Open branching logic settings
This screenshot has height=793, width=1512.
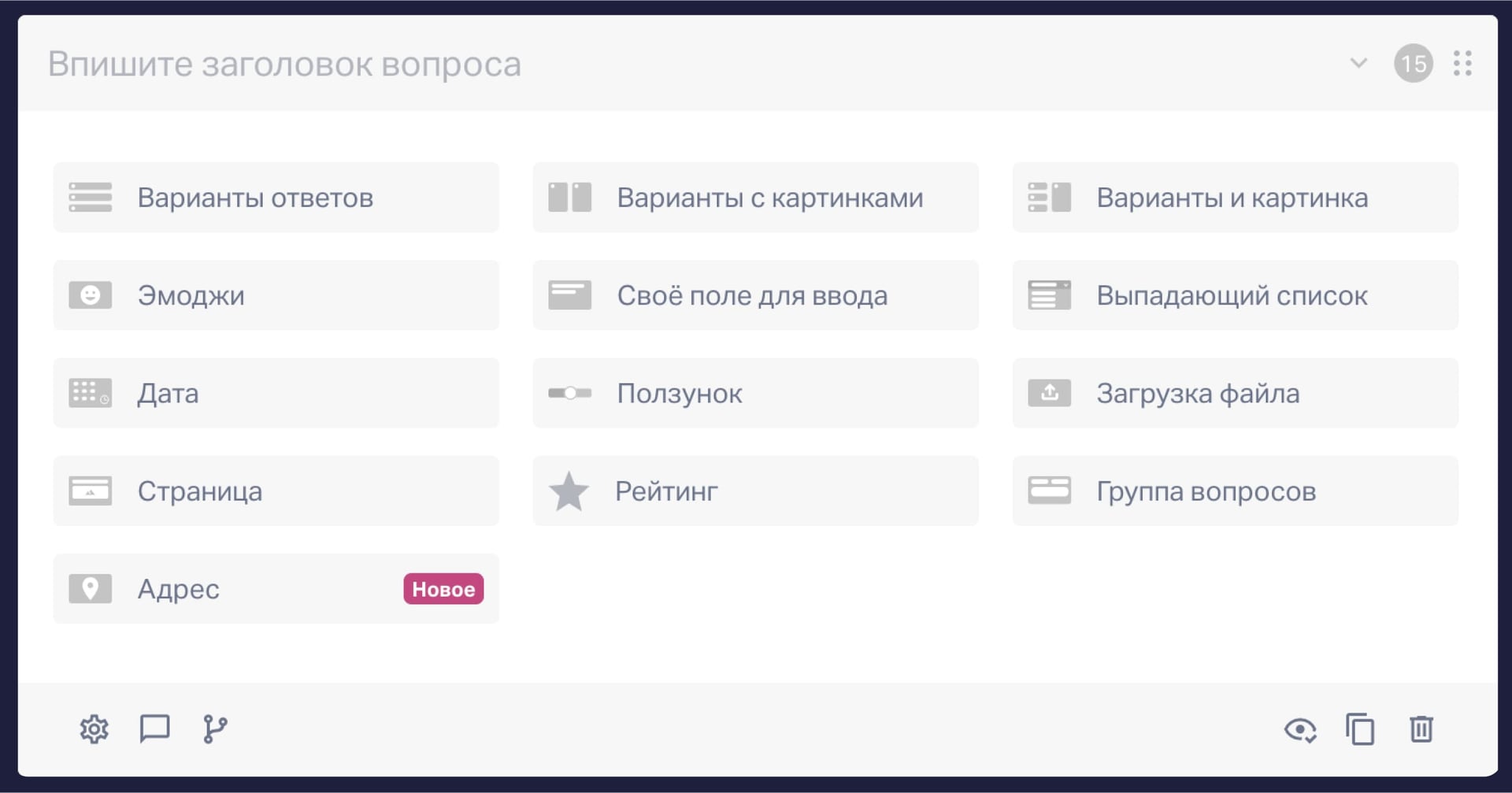click(x=213, y=729)
